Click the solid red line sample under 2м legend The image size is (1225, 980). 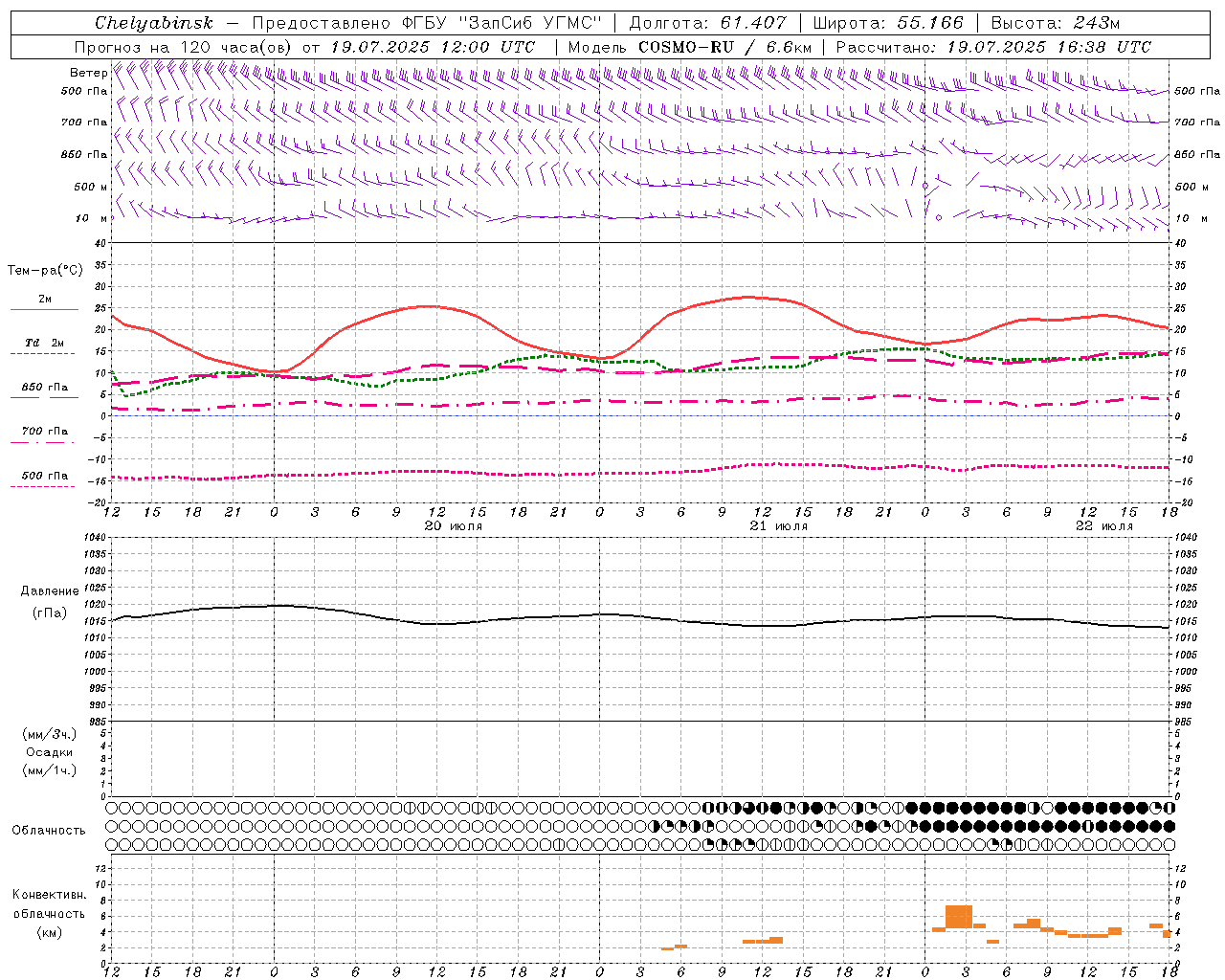(x=44, y=310)
